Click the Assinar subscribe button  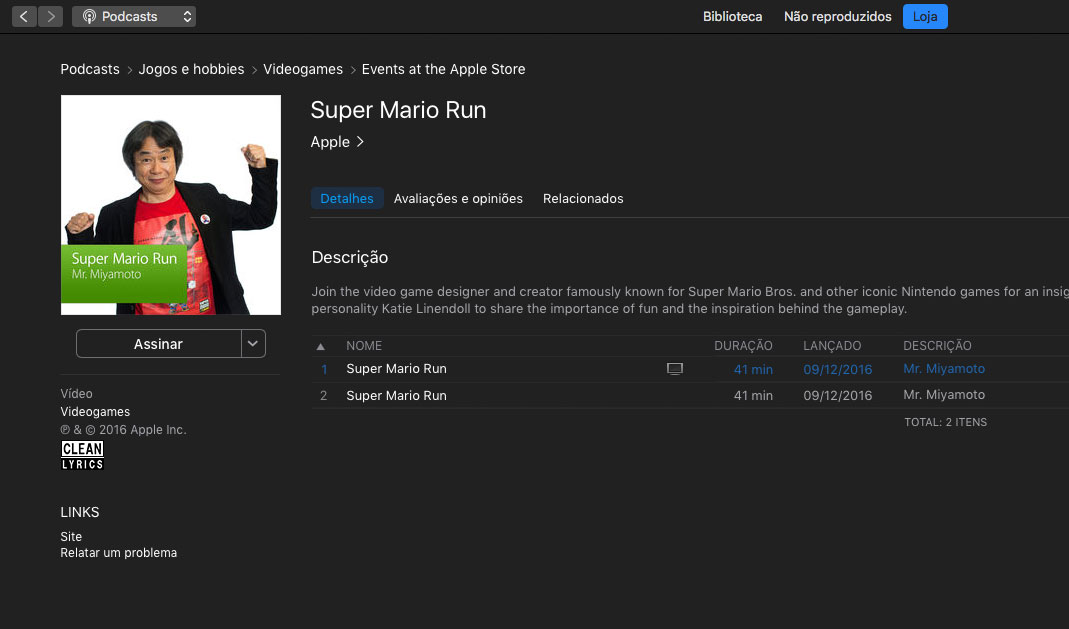coord(158,344)
